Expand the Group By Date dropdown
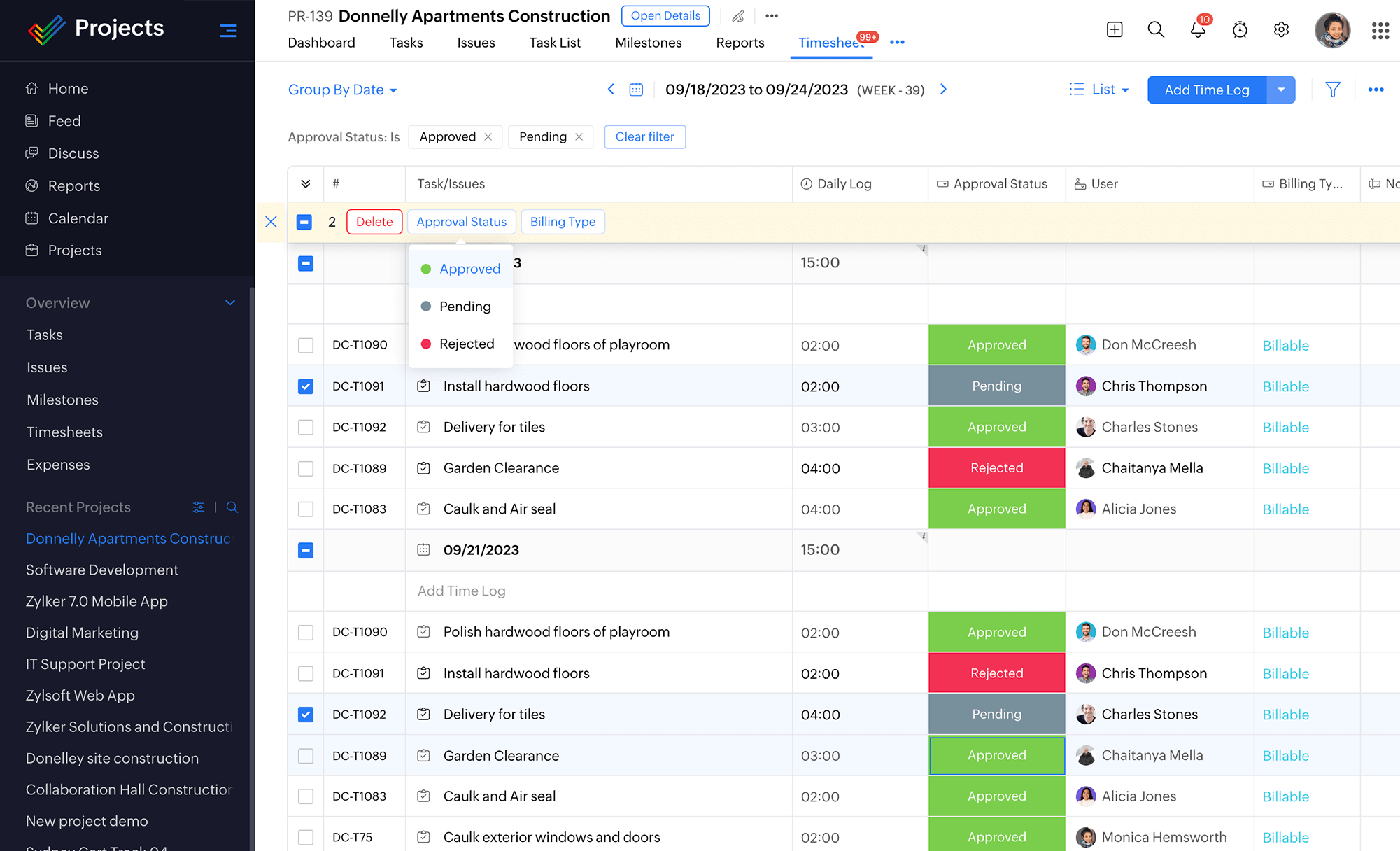This screenshot has height=851, width=1400. point(342,90)
